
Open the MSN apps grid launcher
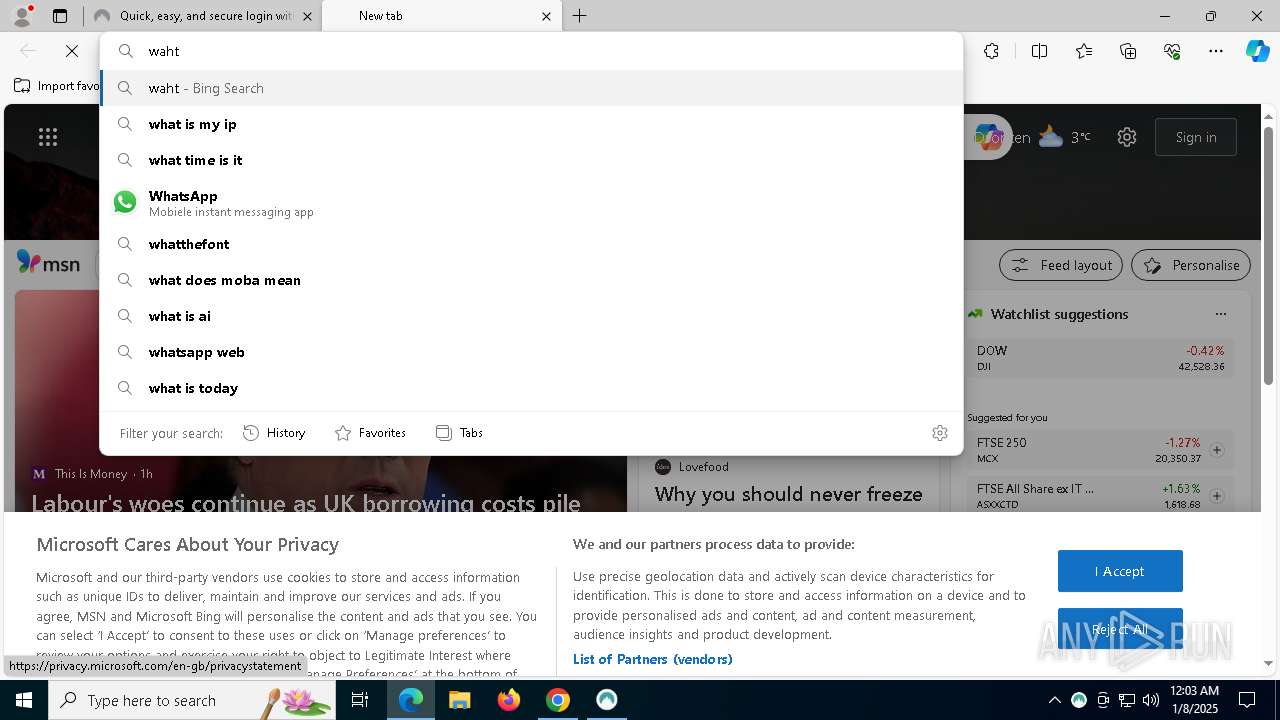click(x=48, y=137)
